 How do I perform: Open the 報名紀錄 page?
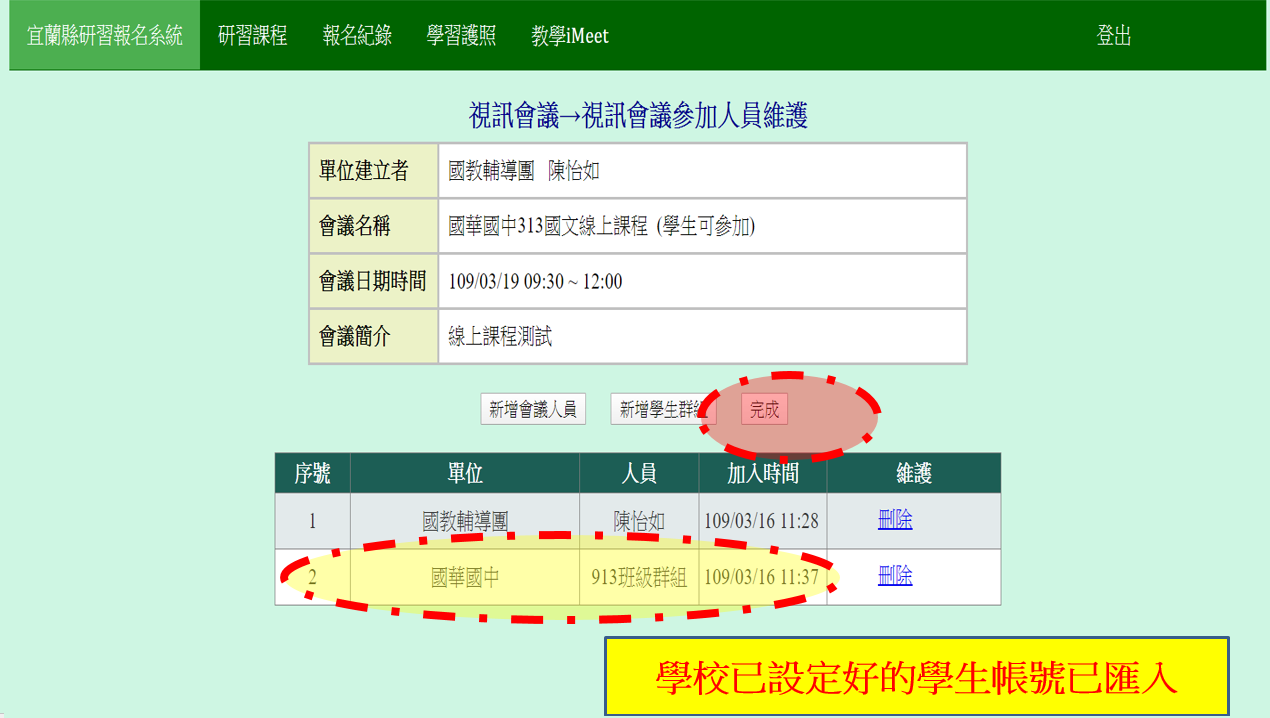(x=357, y=36)
